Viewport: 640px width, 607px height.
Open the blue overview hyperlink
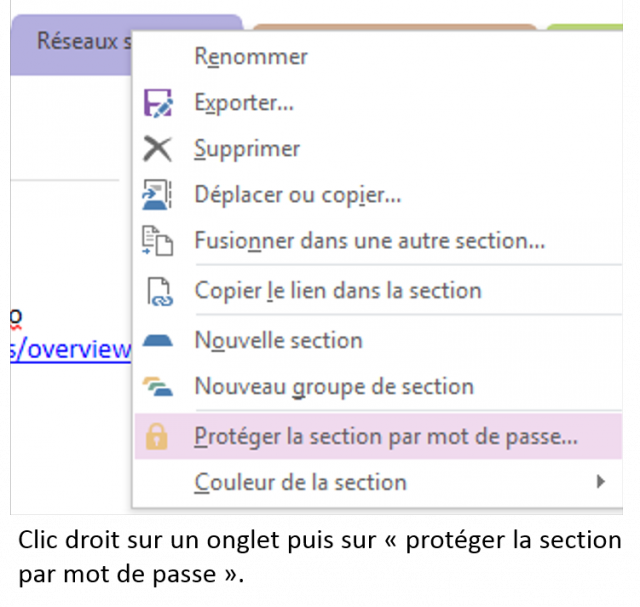tap(70, 350)
